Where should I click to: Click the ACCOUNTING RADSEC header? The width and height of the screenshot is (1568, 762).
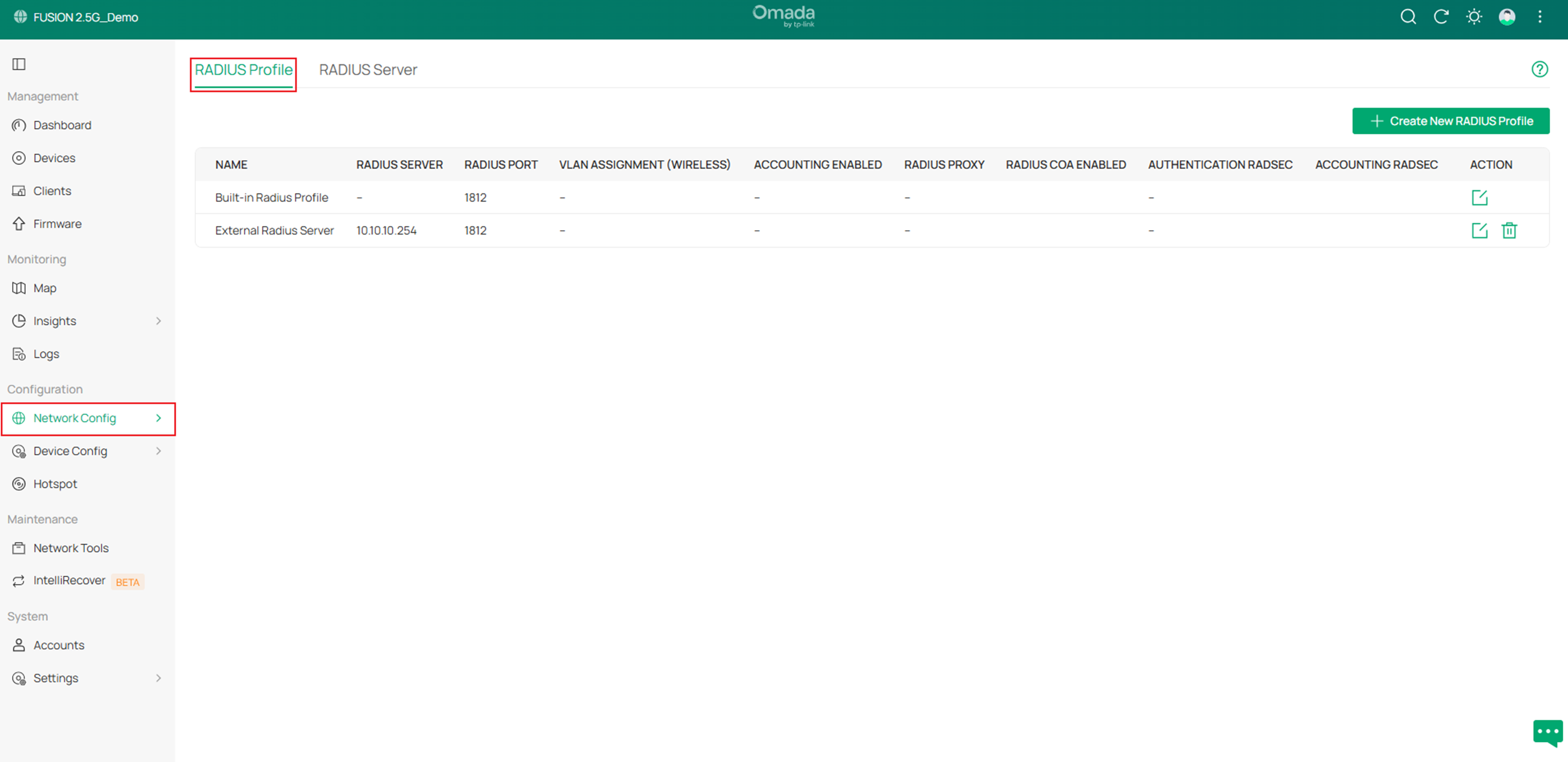tap(1376, 164)
